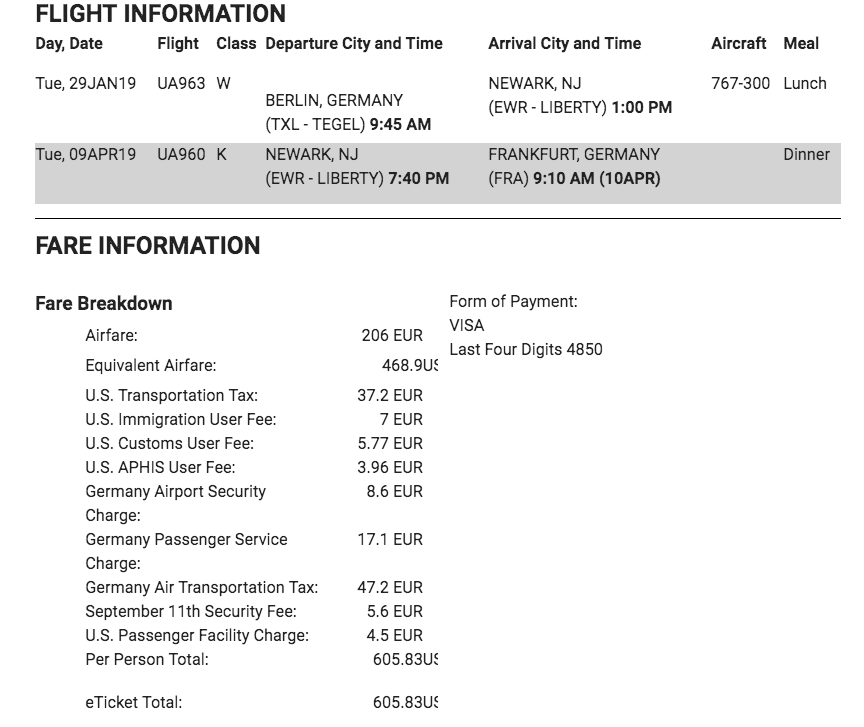Click the Germany Air Transportation Tax line
This screenshot has width=864, height=727.
click(x=201, y=588)
